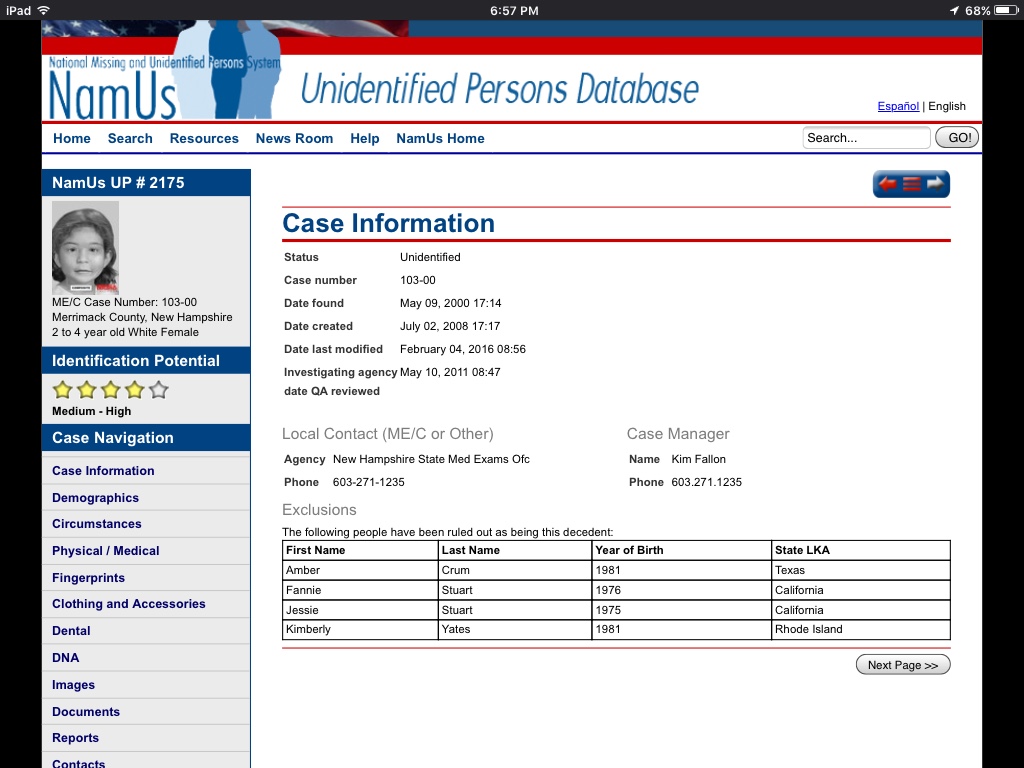Image resolution: width=1024 pixels, height=768 pixels.
Task: Open the Demographics section
Action: click(x=95, y=498)
